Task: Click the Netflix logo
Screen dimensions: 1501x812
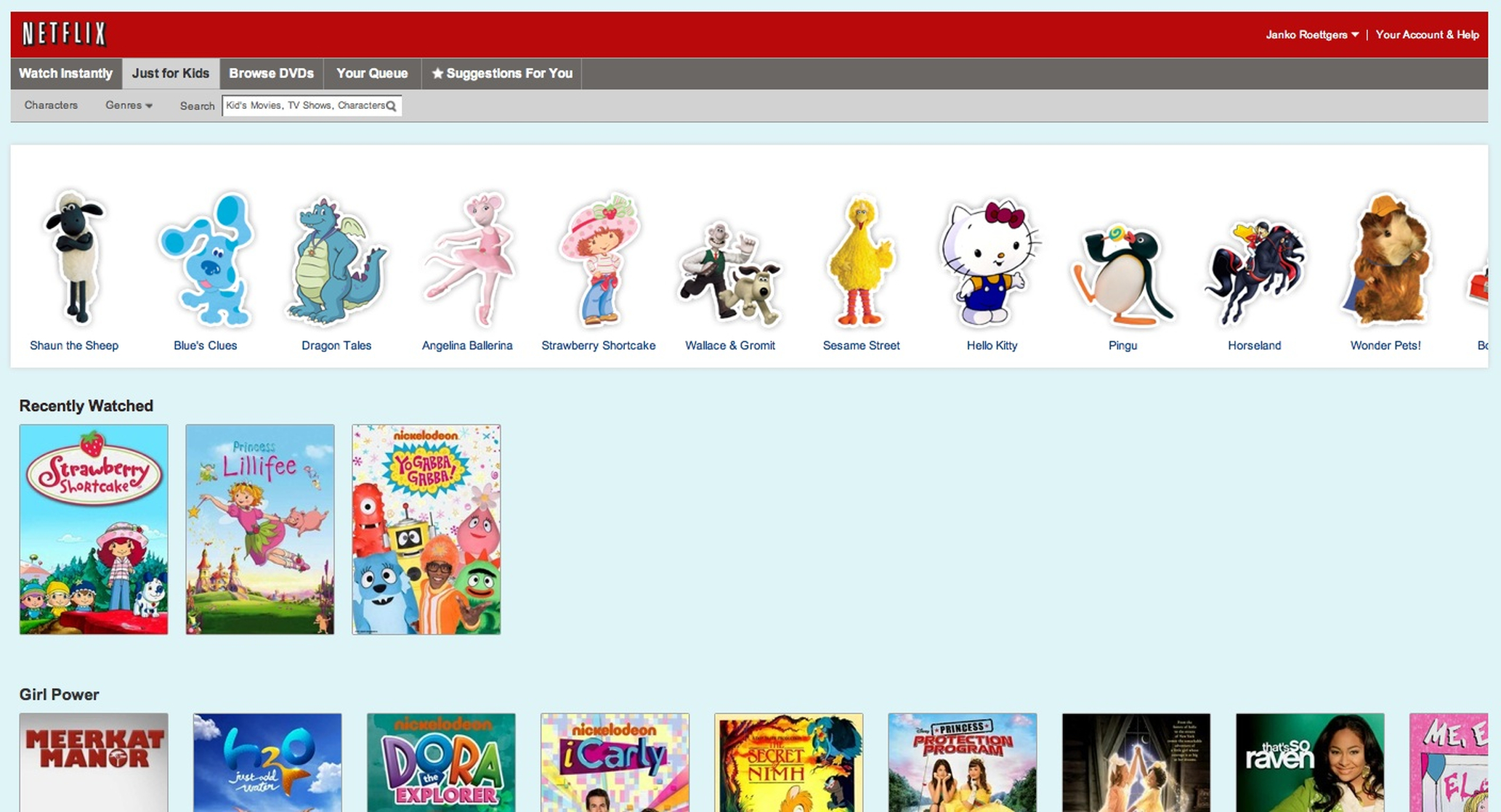Action: click(64, 34)
